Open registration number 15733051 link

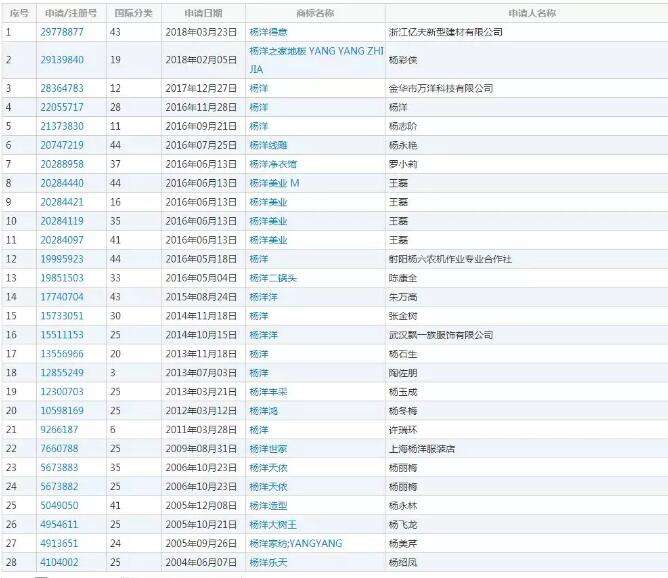click(x=62, y=316)
